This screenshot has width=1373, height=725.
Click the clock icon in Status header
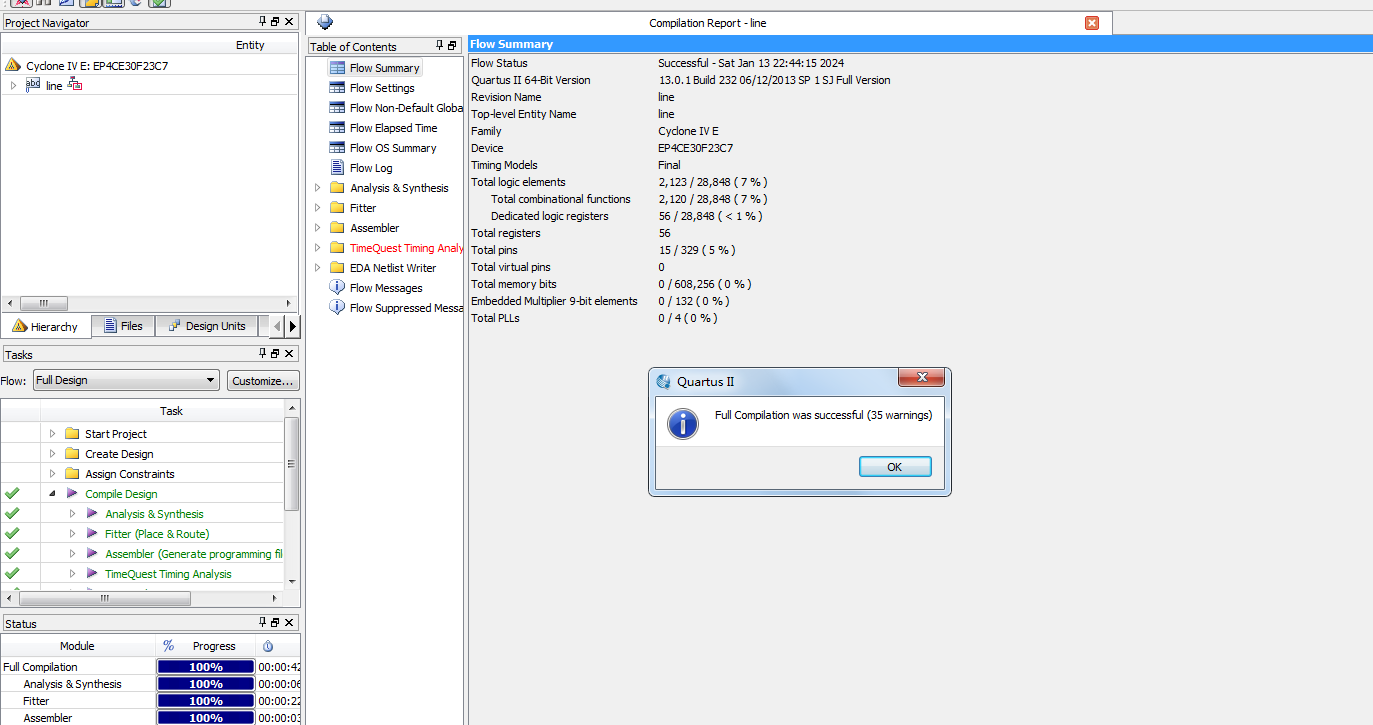[268, 646]
